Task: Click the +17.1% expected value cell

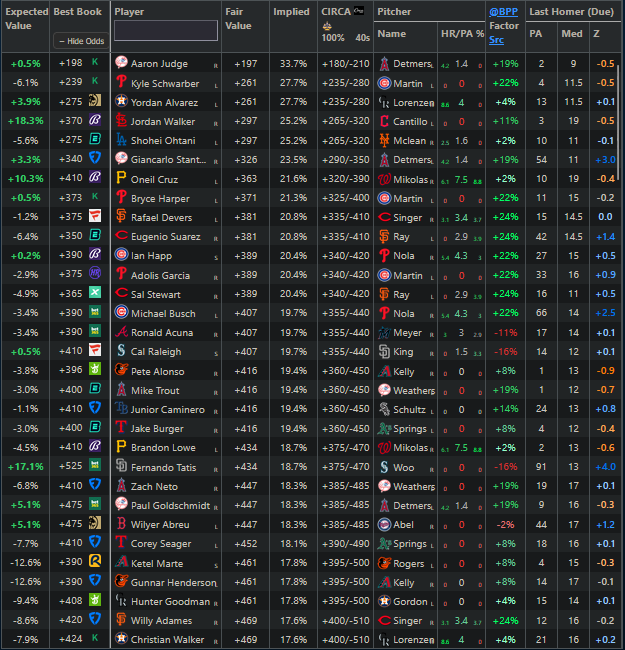Action: point(25,467)
